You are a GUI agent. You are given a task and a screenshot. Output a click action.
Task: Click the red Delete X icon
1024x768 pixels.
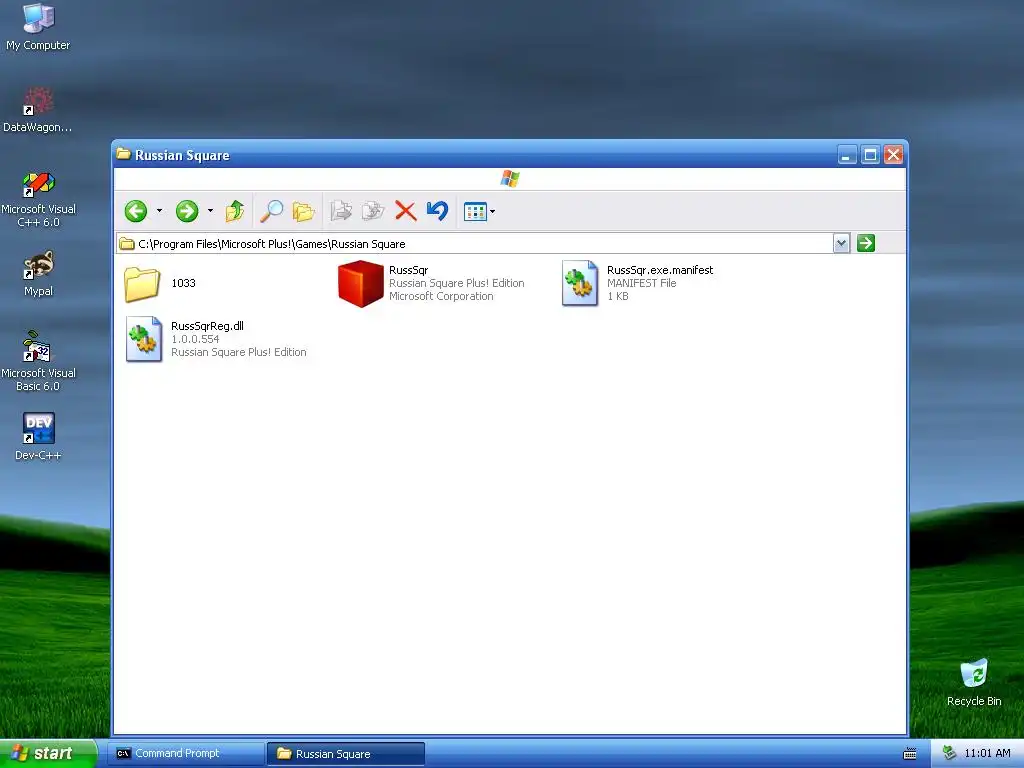click(x=406, y=211)
